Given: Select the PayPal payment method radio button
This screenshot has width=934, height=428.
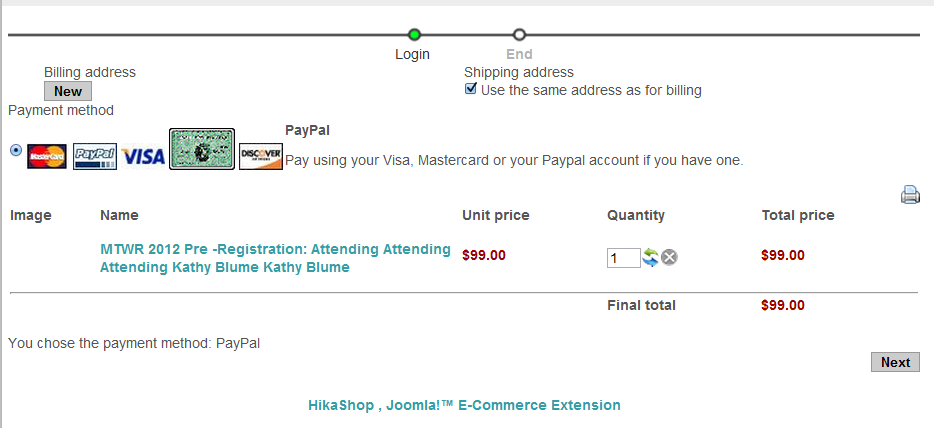Looking at the screenshot, I should point(15,150).
